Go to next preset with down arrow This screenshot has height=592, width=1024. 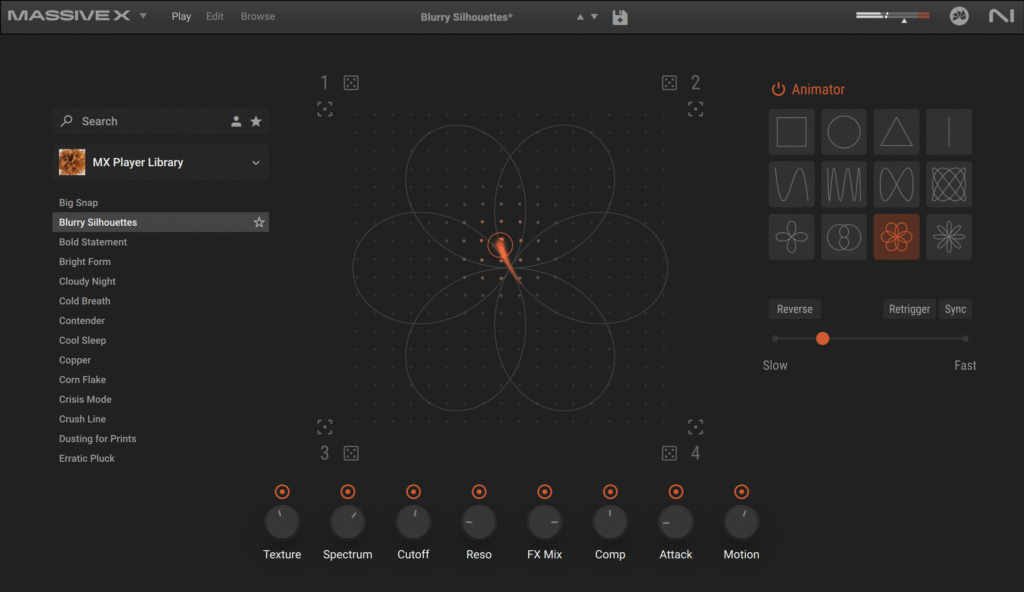tap(594, 17)
